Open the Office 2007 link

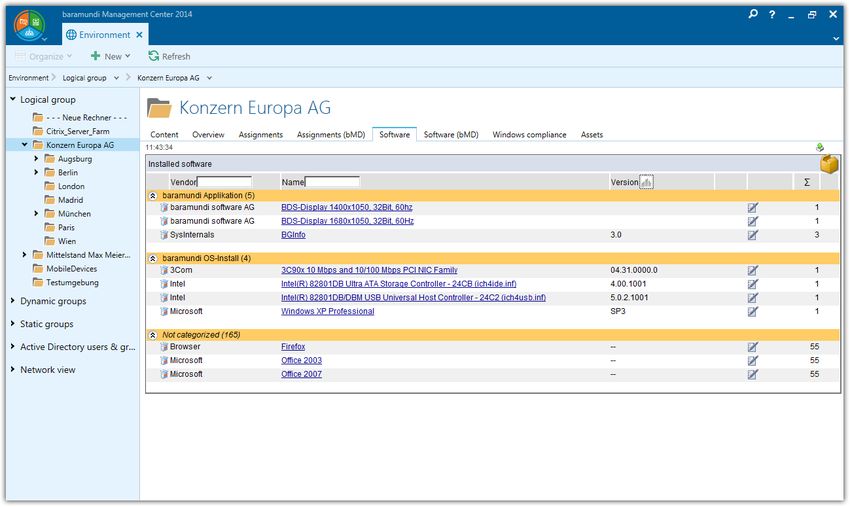coord(301,374)
